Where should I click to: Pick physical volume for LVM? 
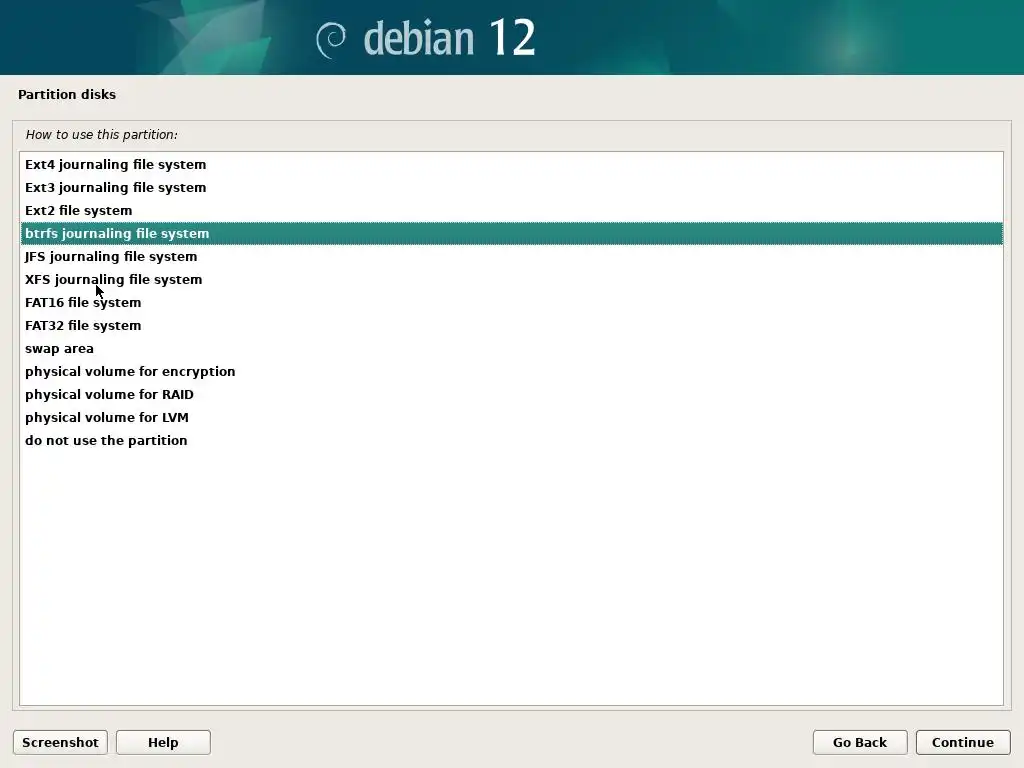coord(511,417)
